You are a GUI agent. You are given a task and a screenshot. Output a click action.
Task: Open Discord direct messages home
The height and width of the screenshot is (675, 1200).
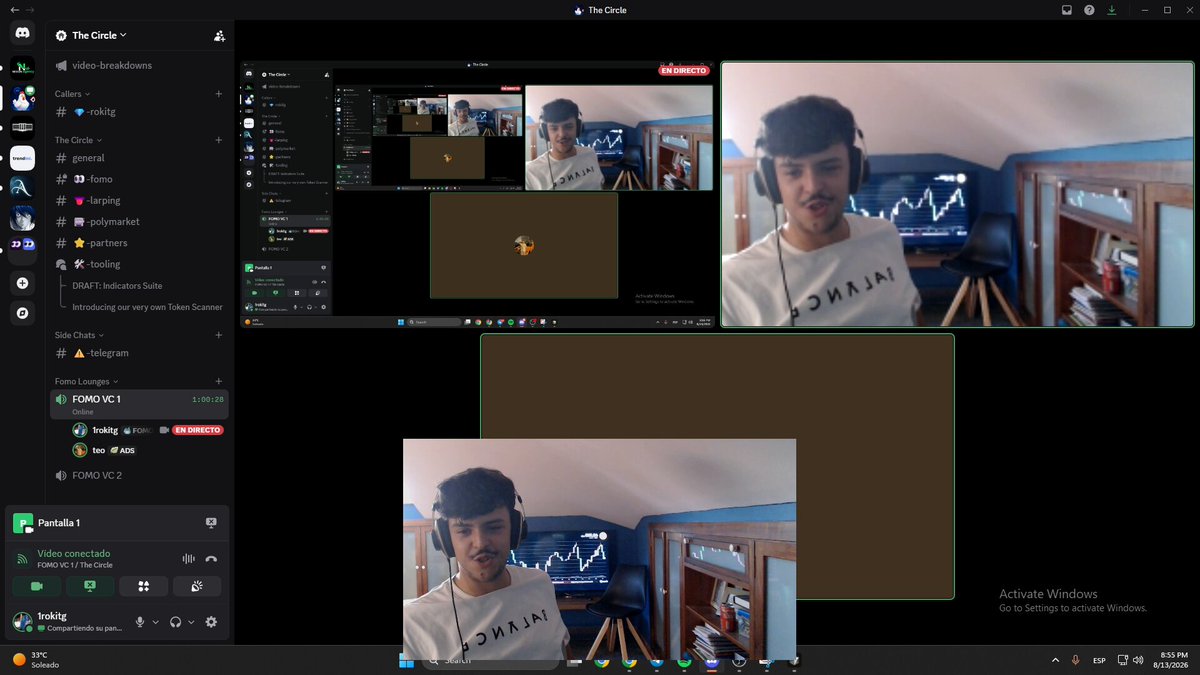point(22,33)
